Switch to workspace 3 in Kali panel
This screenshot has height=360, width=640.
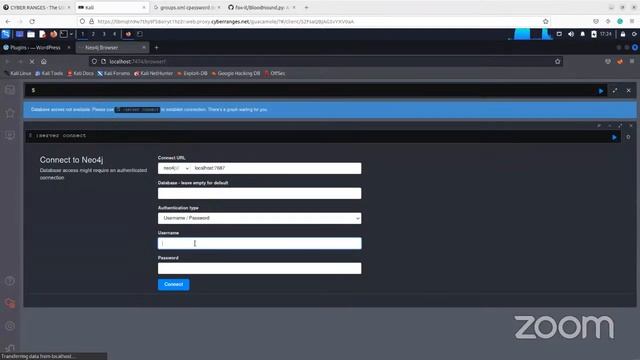[104, 34]
